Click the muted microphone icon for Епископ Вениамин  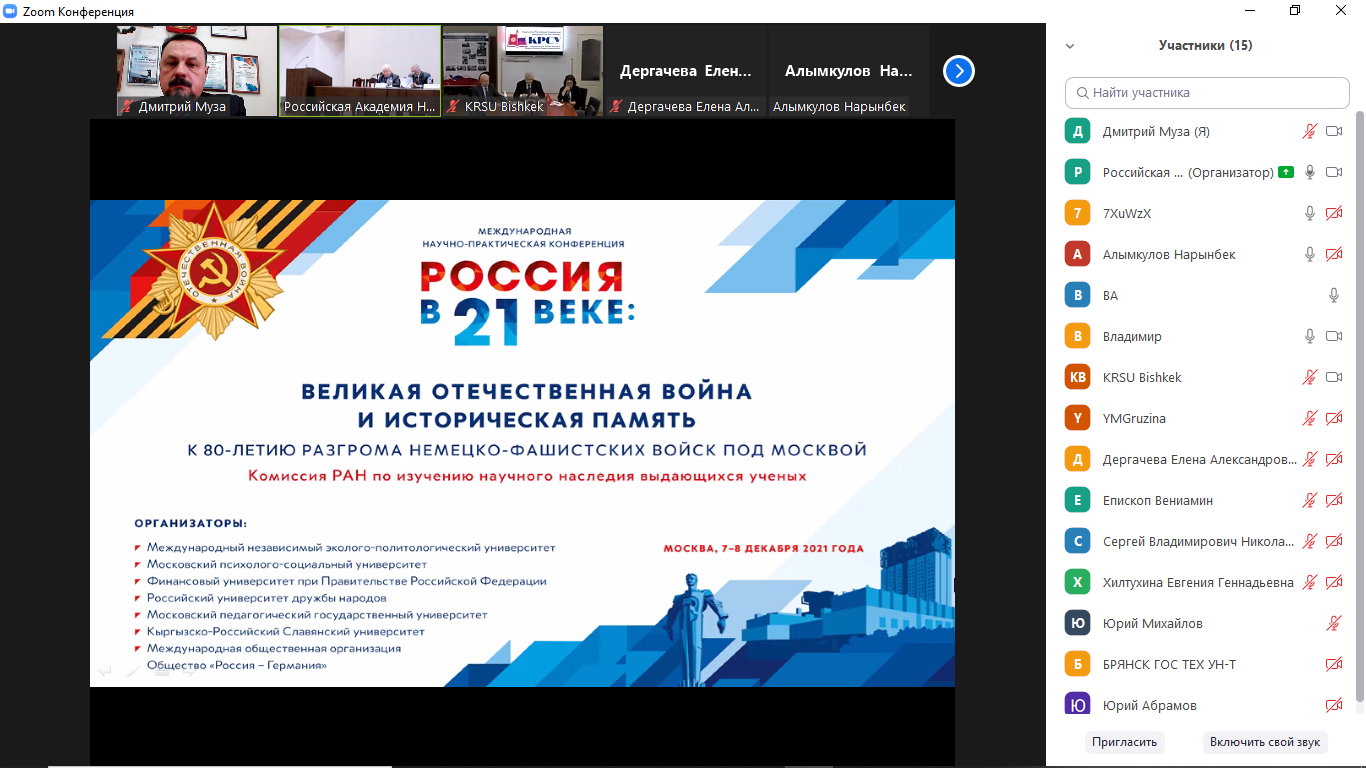pos(1310,500)
